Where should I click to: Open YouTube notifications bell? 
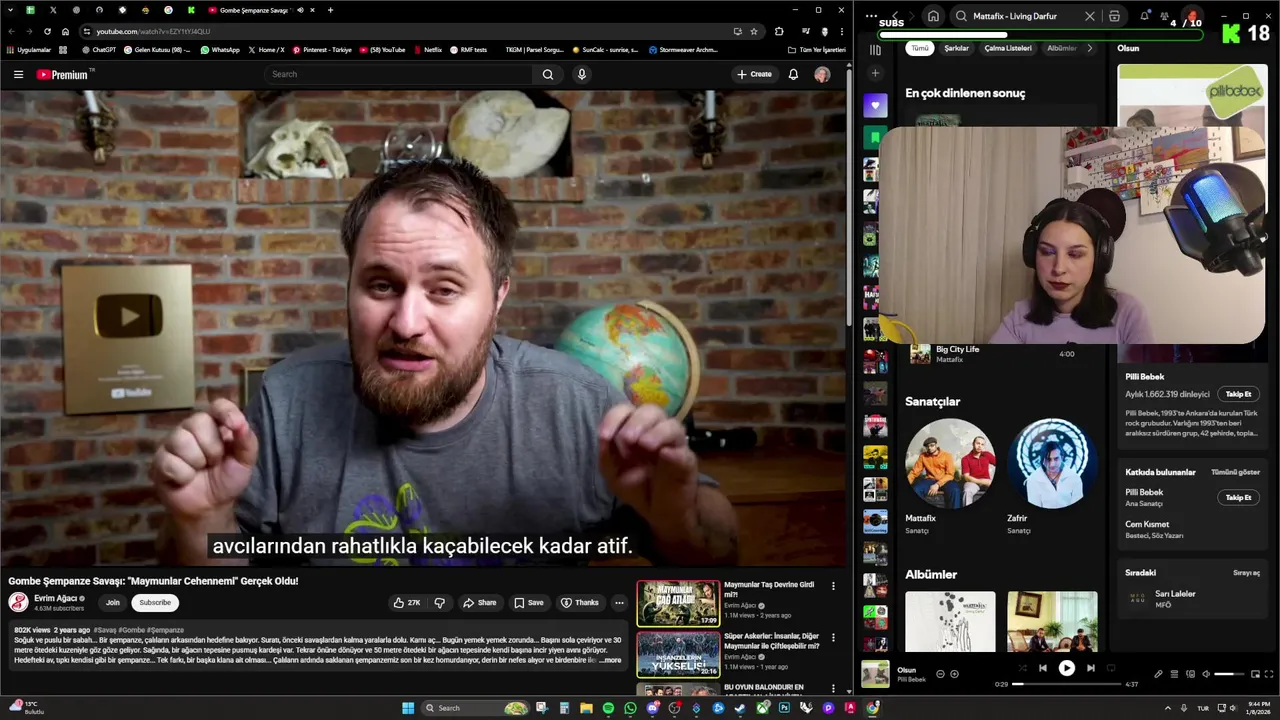tap(793, 74)
